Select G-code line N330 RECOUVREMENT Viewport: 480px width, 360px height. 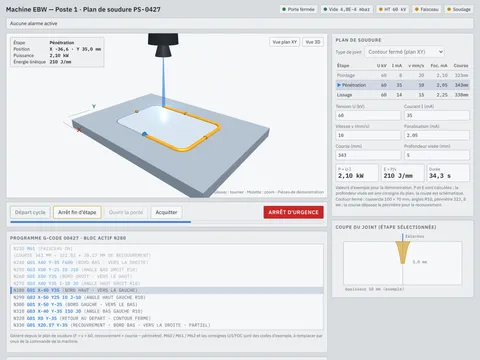point(167,325)
